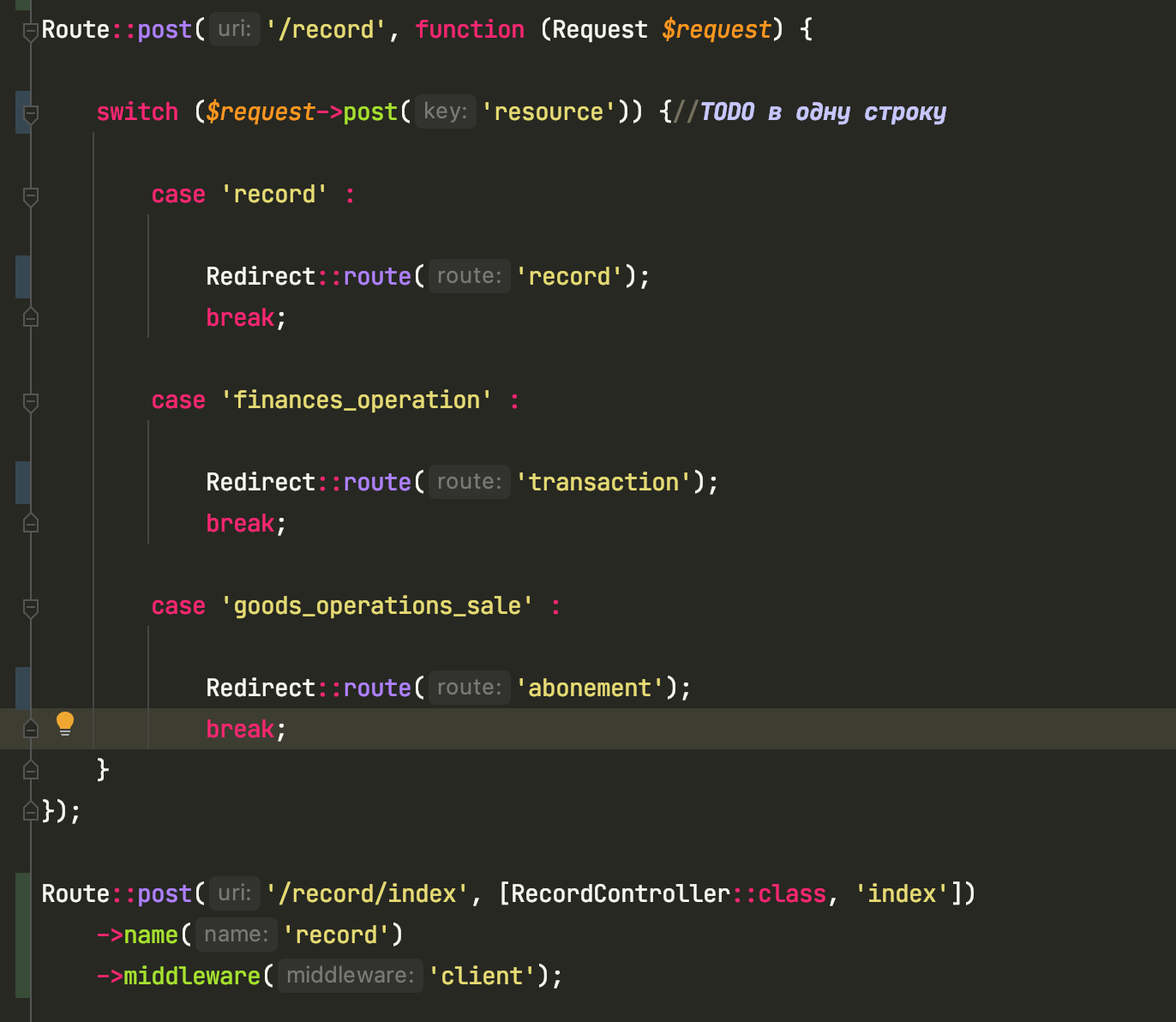Click the TODO comment 'в одну строку'
The width and height of the screenshot is (1176, 1022).
(857, 112)
